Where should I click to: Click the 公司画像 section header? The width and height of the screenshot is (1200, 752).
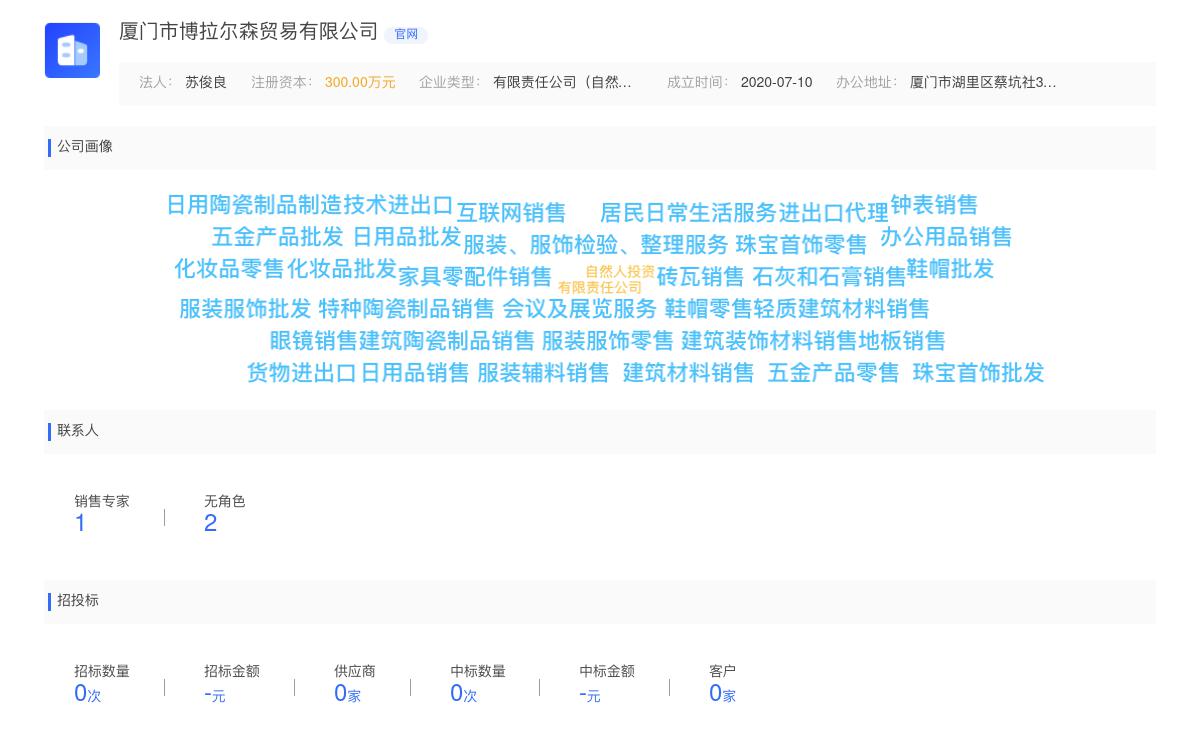(x=85, y=147)
